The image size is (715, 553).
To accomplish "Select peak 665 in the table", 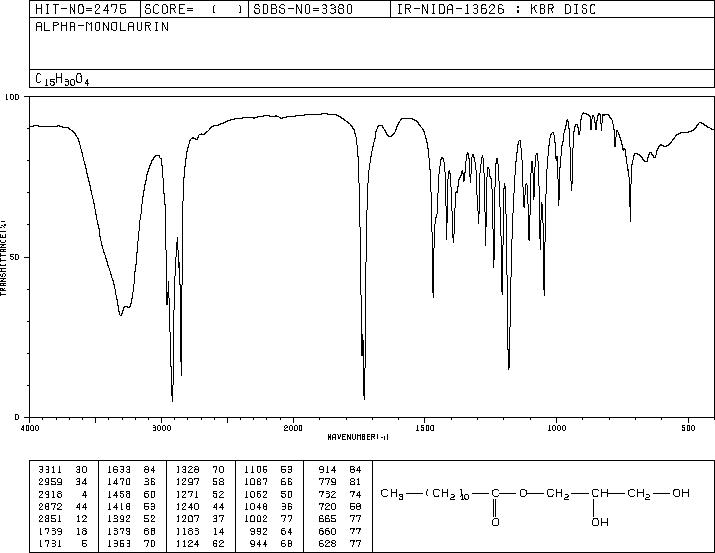I will [x=340, y=519].
